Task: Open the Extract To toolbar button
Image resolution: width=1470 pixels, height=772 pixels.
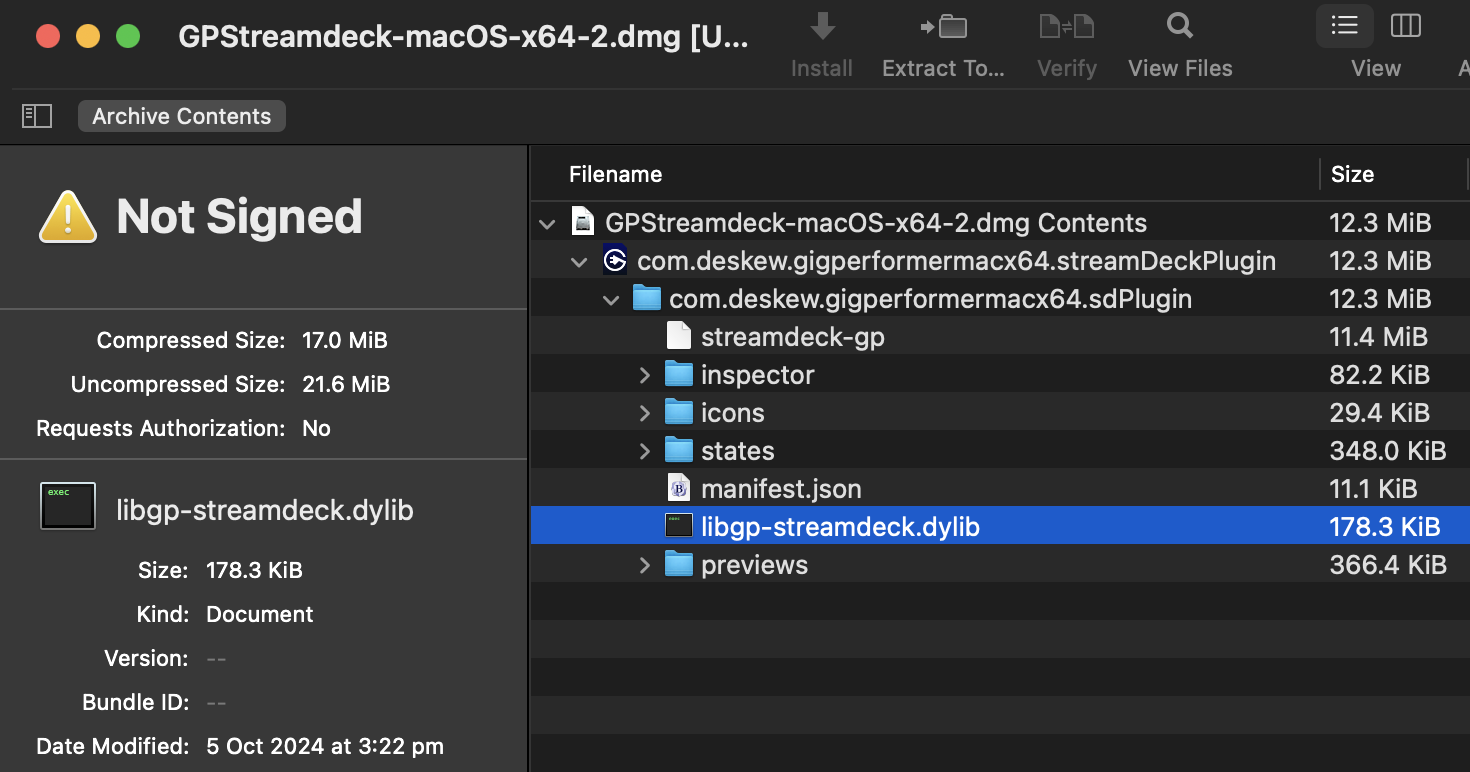Action: pyautogui.click(x=942, y=28)
